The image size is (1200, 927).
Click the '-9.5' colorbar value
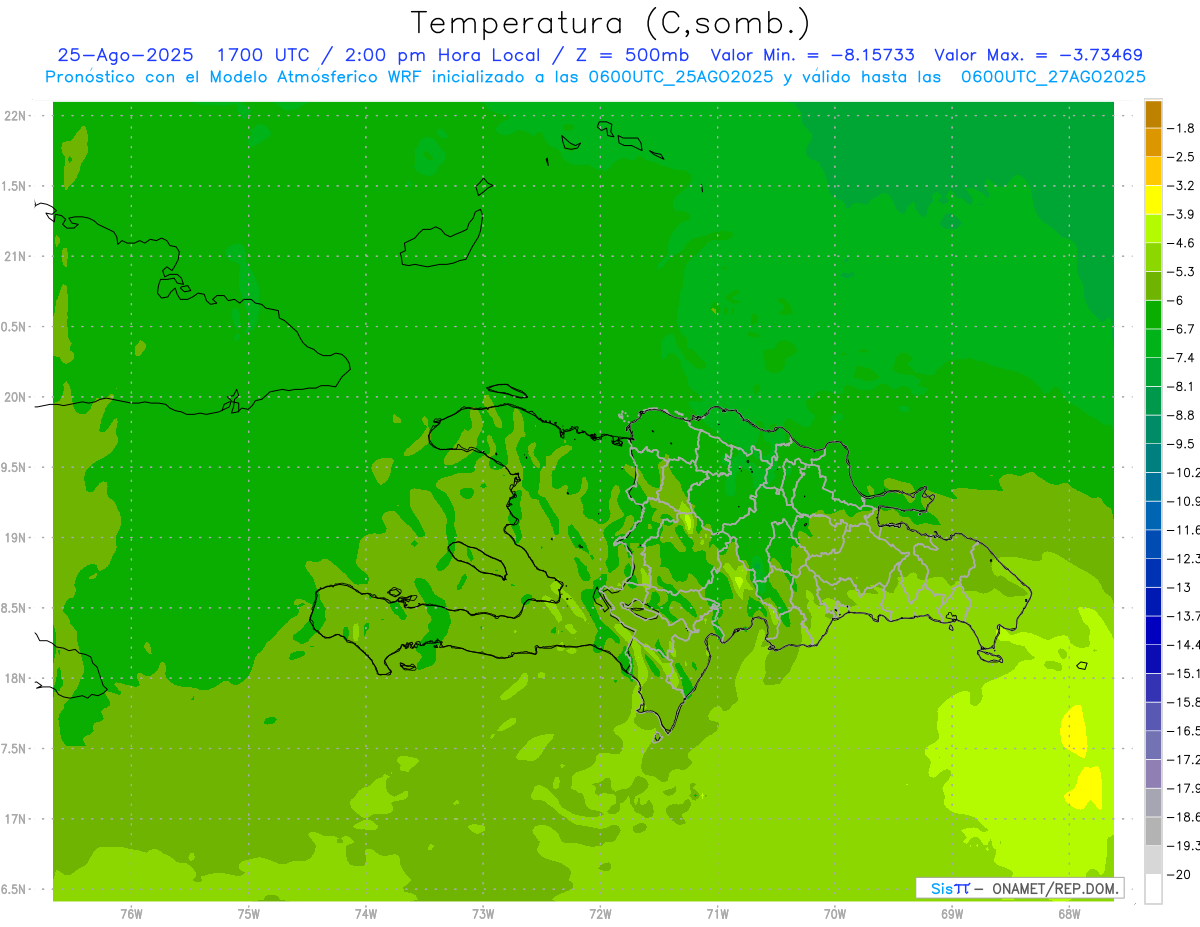(1180, 444)
